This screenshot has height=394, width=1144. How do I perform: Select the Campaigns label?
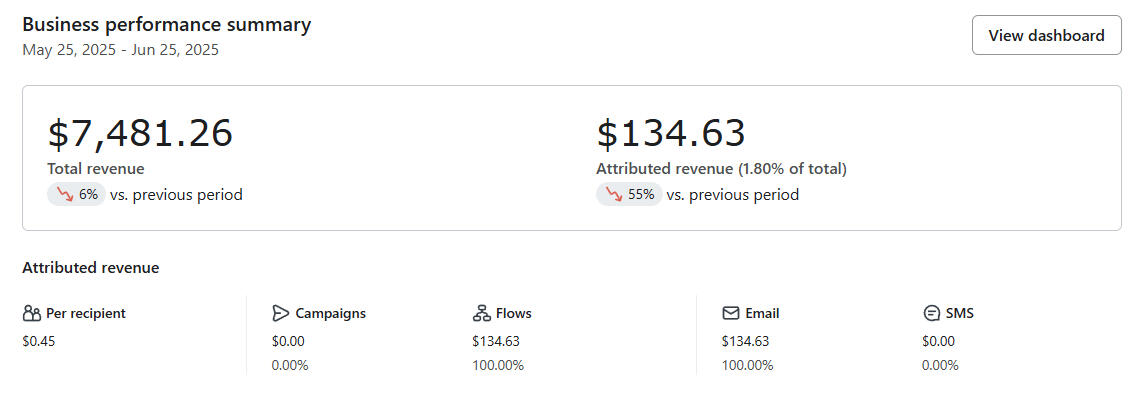coord(331,314)
